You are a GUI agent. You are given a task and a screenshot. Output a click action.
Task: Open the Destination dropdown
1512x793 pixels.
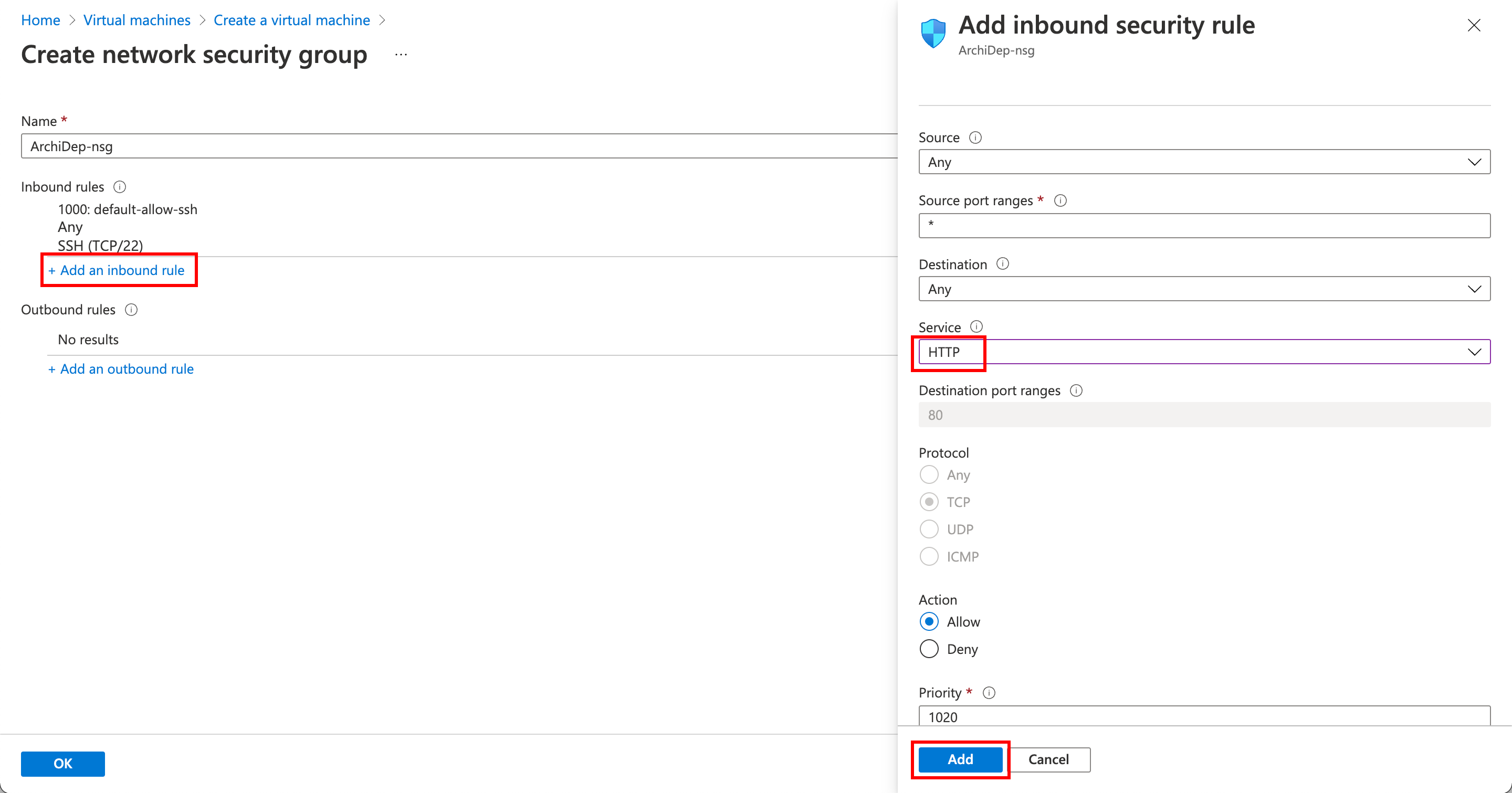tap(1203, 289)
